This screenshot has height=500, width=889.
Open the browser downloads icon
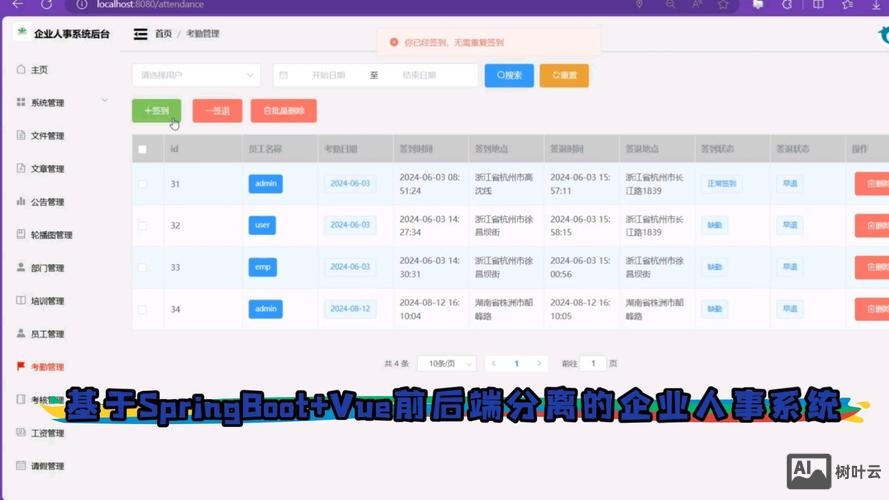[875, 5]
